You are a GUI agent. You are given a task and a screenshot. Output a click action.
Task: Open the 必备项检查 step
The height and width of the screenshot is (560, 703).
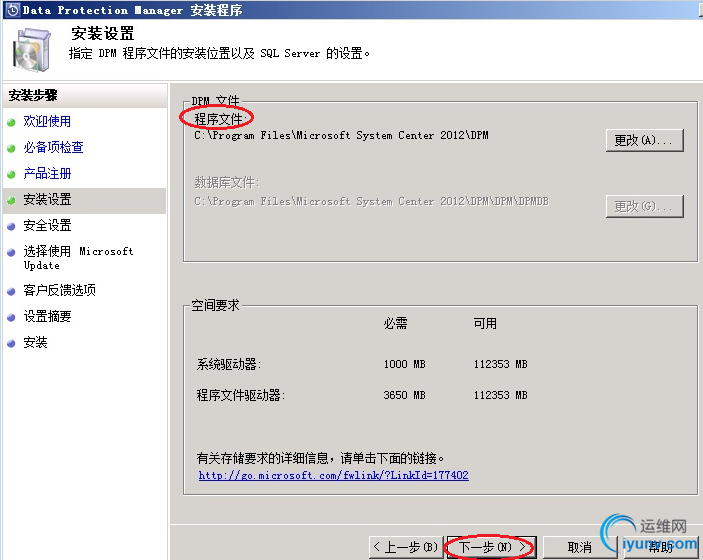coord(53,147)
